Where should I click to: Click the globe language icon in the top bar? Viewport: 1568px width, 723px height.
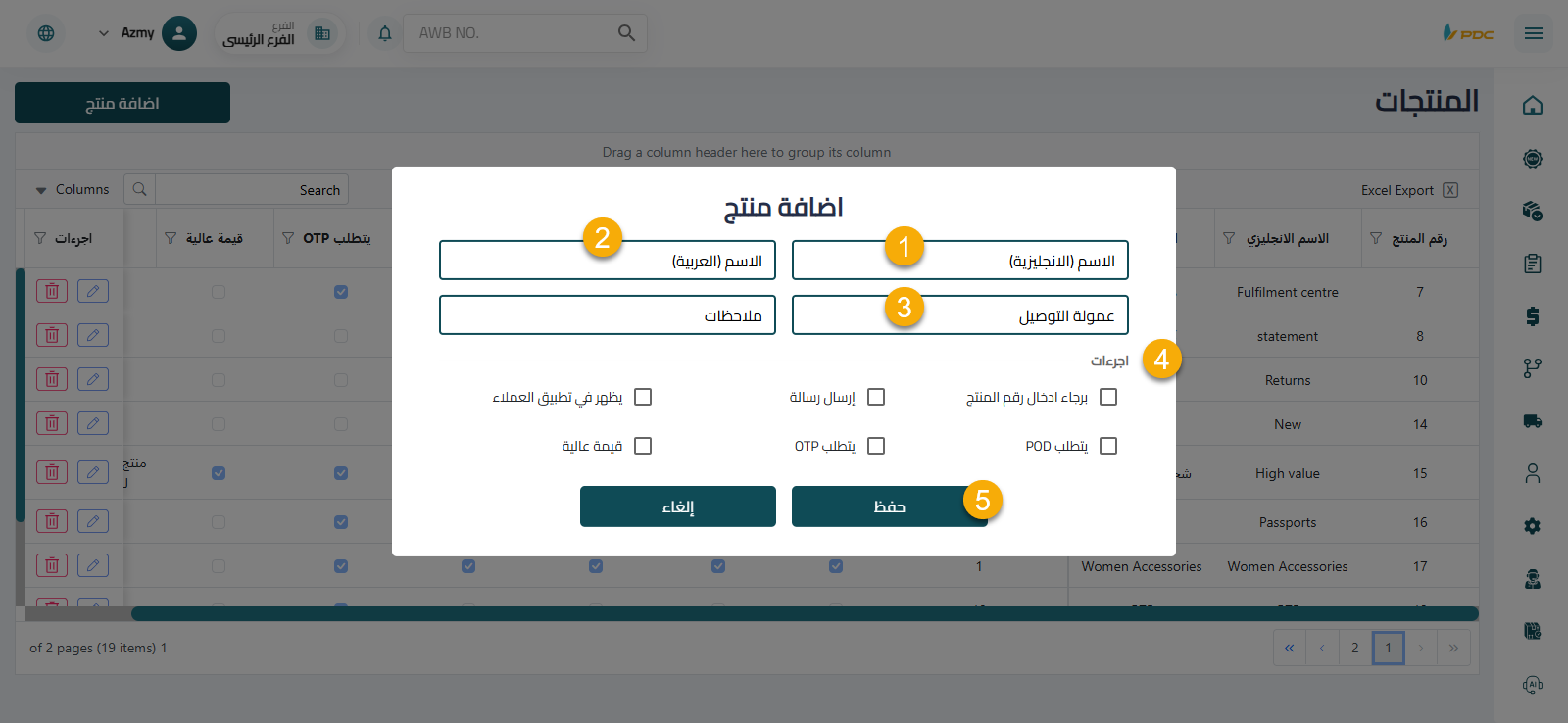point(46,32)
